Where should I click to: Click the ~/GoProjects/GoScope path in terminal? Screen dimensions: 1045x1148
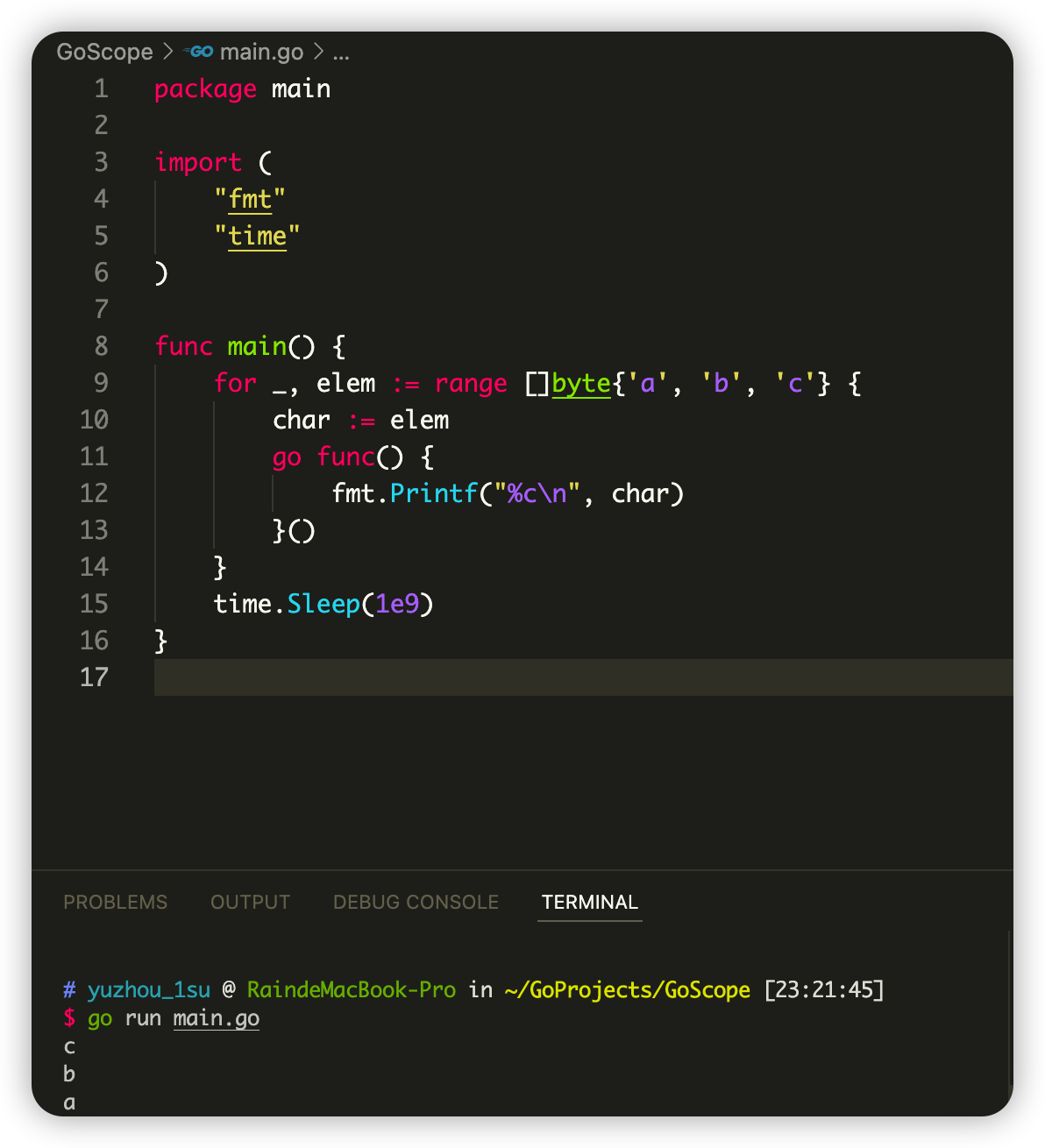pyautogui.click(x=628, y=990)
